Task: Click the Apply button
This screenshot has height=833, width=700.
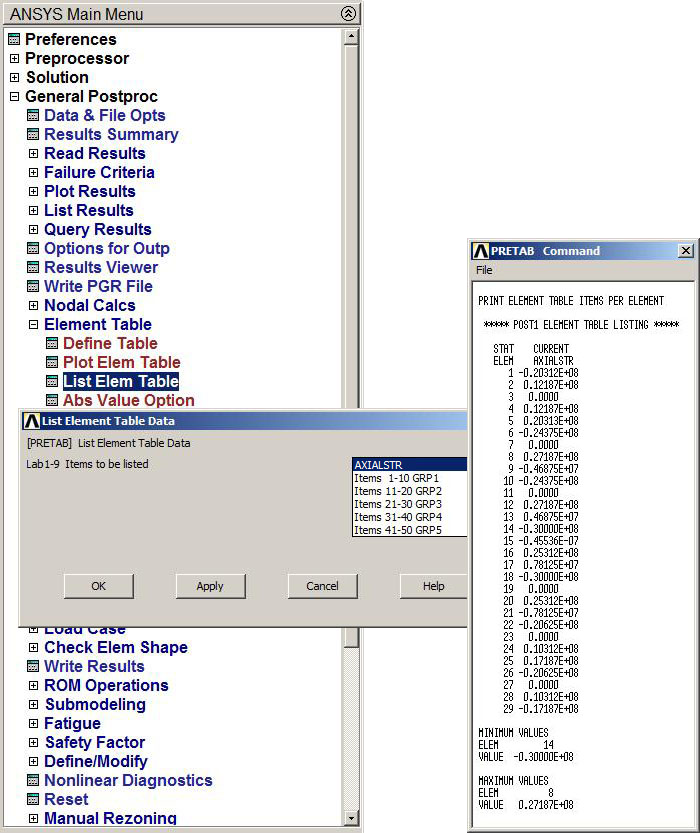Action: point(210,586)
